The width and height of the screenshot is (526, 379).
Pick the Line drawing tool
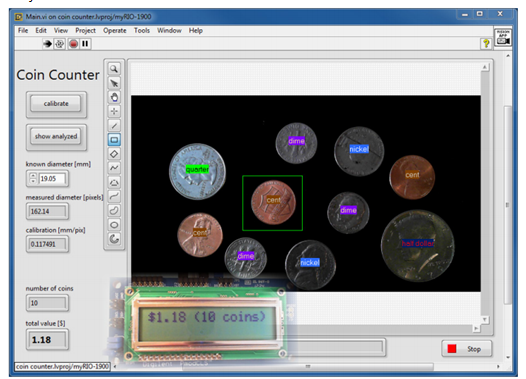point(114,125)
